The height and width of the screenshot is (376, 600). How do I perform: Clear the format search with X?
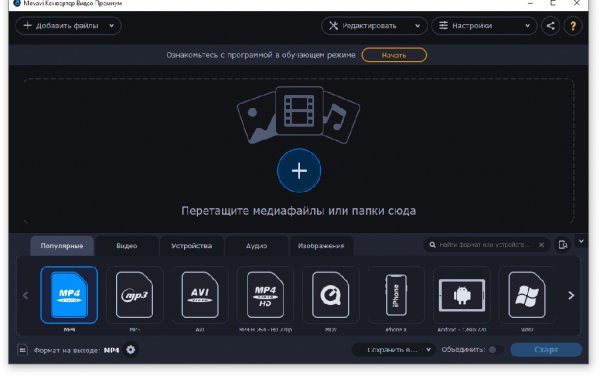click(541, 245)
